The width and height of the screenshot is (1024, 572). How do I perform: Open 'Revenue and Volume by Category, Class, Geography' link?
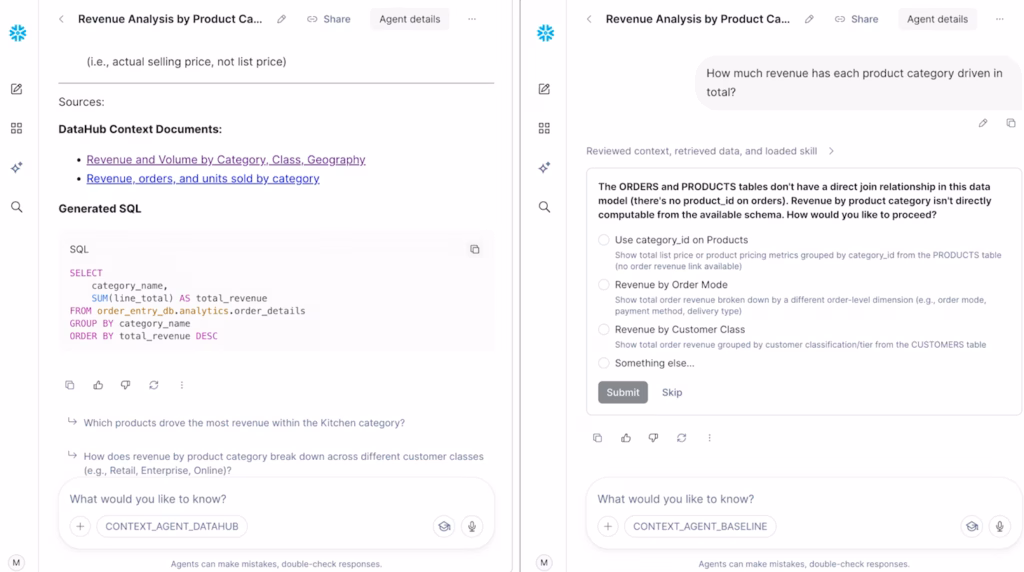pyautogui.click(x=226, y=159)
